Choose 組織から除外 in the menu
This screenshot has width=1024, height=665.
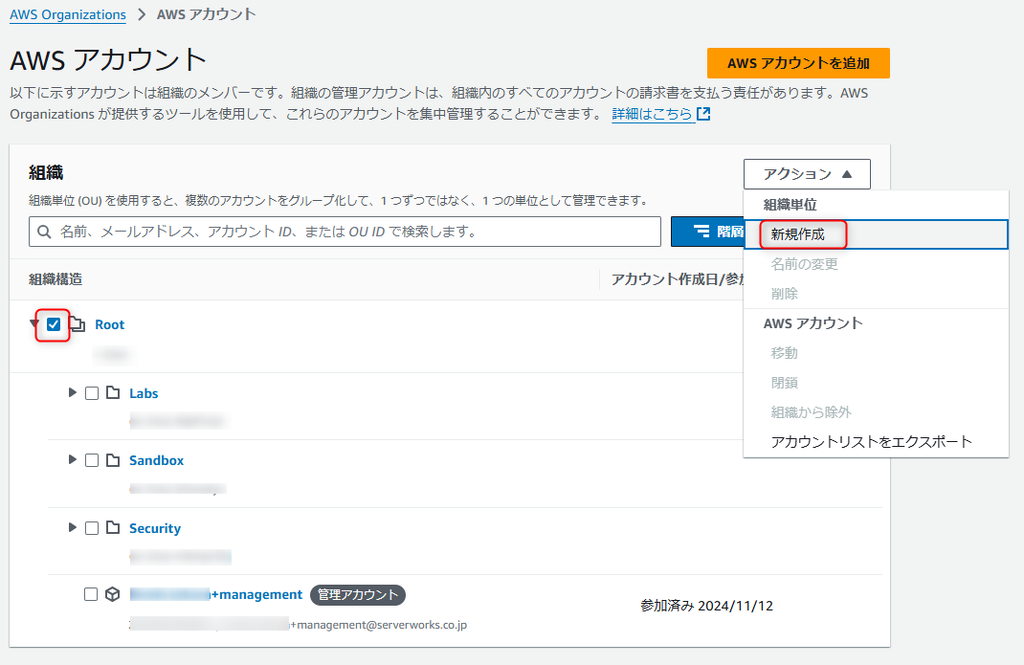tap(876, 412)
